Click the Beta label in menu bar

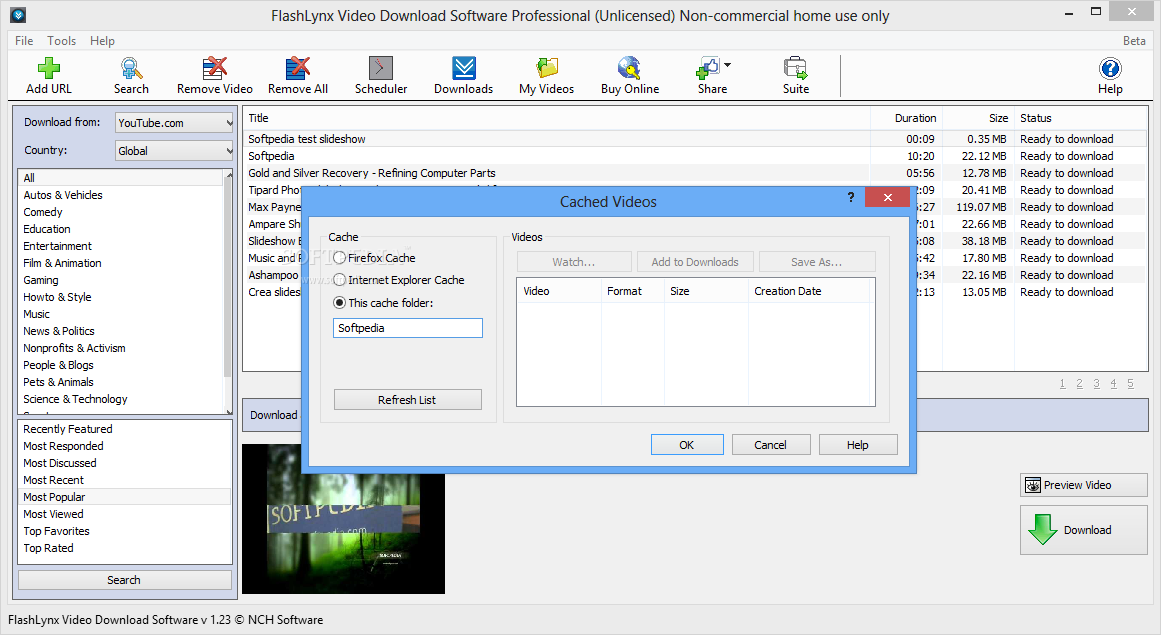tap(1134, 41)
